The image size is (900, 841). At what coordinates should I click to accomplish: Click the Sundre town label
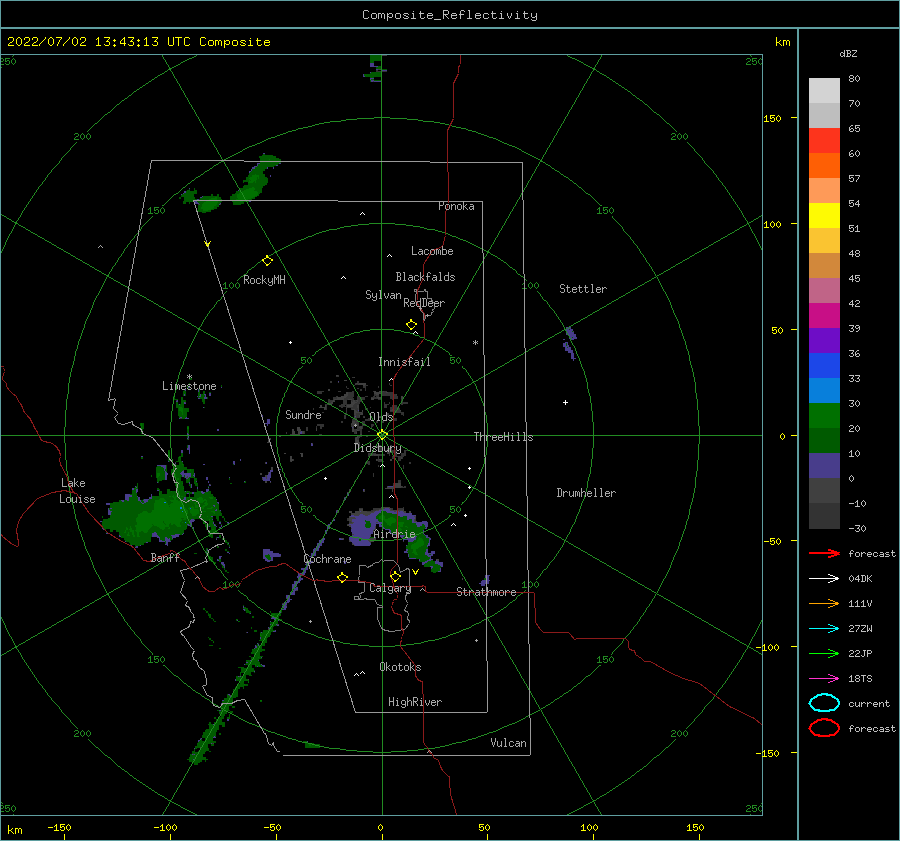coord(303,414)
